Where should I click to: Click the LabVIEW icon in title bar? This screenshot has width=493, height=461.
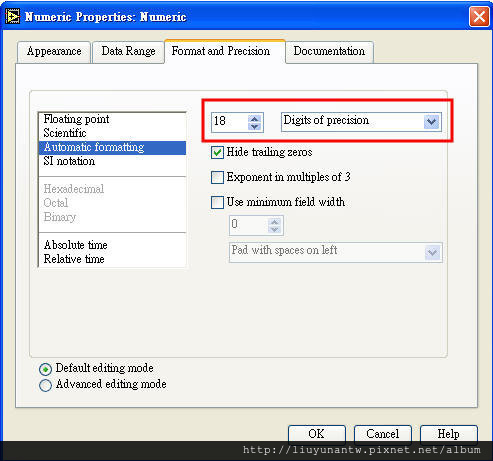(x=12, y=17)
